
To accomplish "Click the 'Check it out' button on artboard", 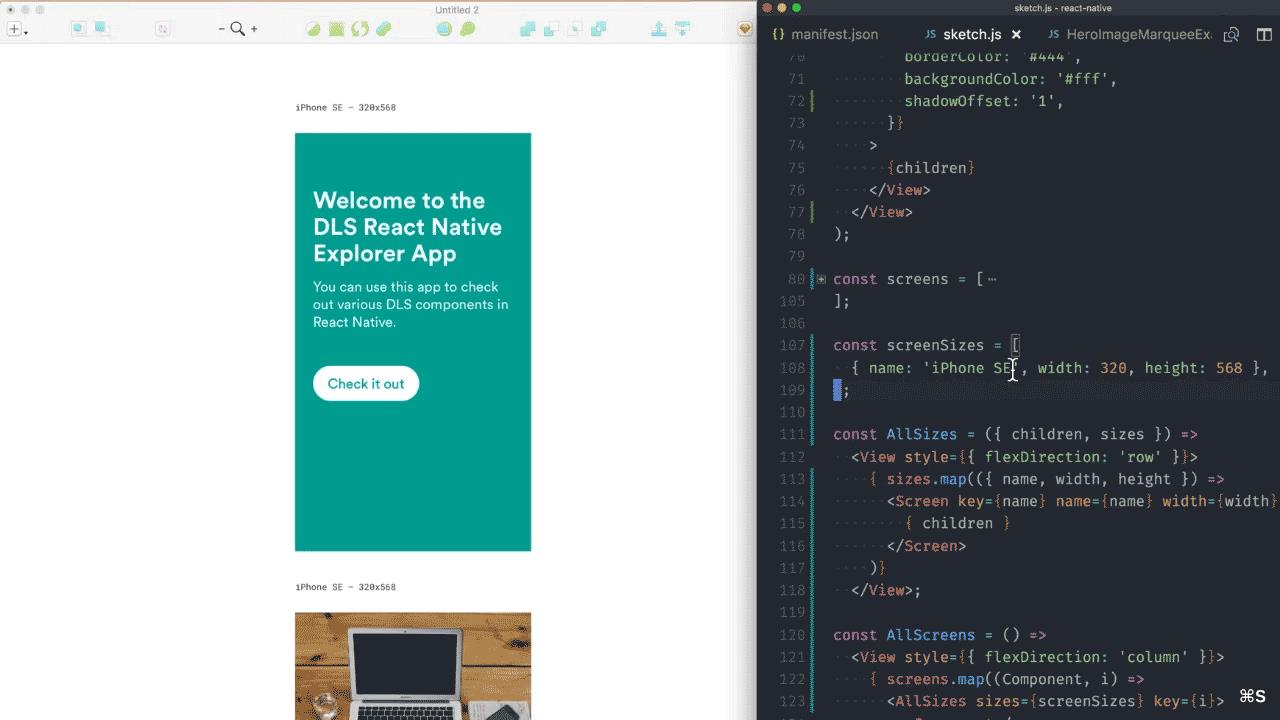I will click(366, 384).
